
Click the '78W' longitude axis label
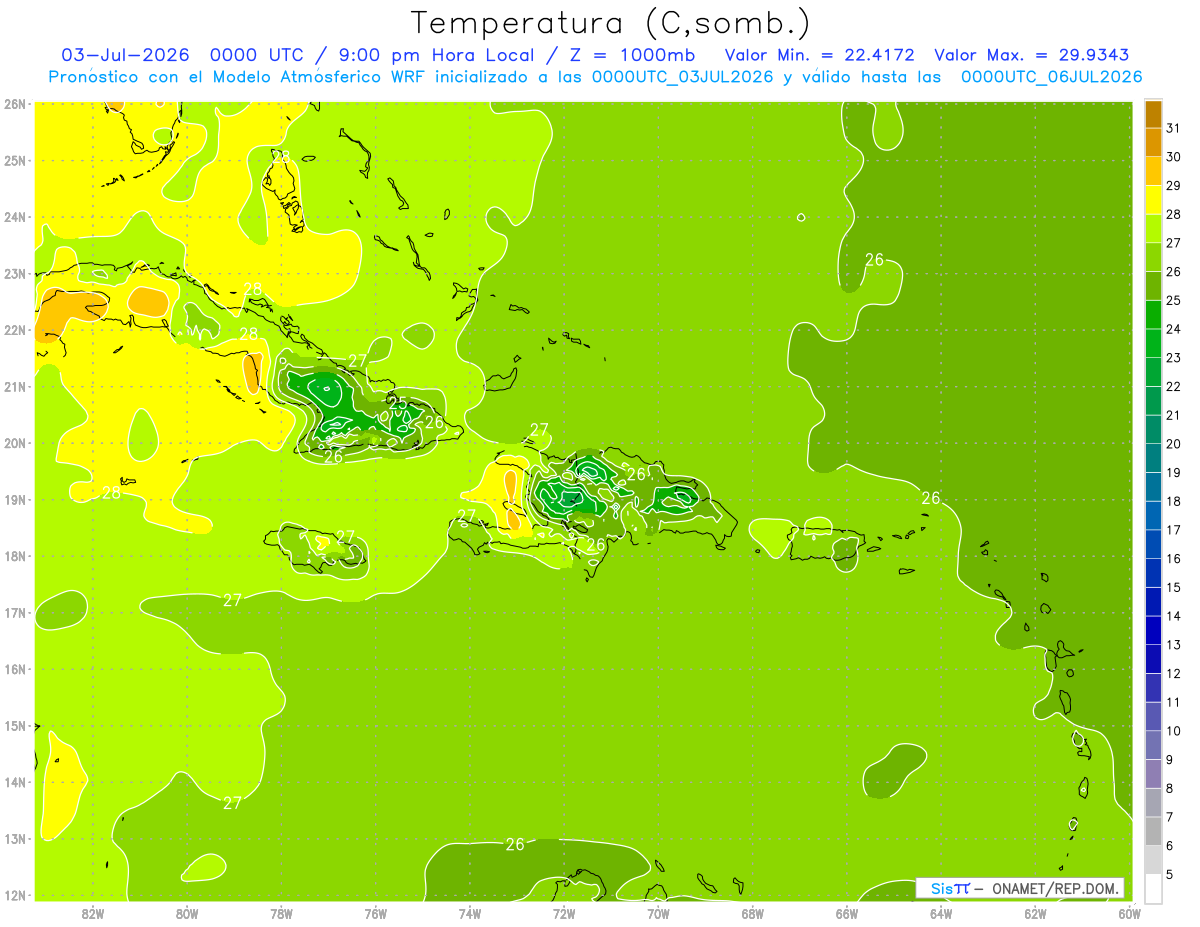tap(281, 913)
